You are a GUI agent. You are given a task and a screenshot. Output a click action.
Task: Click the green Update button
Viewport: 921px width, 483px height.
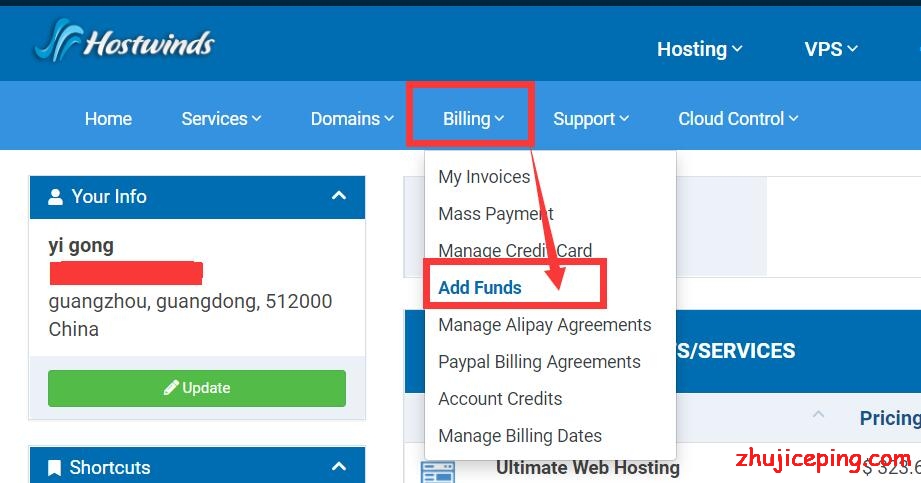[197, 388]
